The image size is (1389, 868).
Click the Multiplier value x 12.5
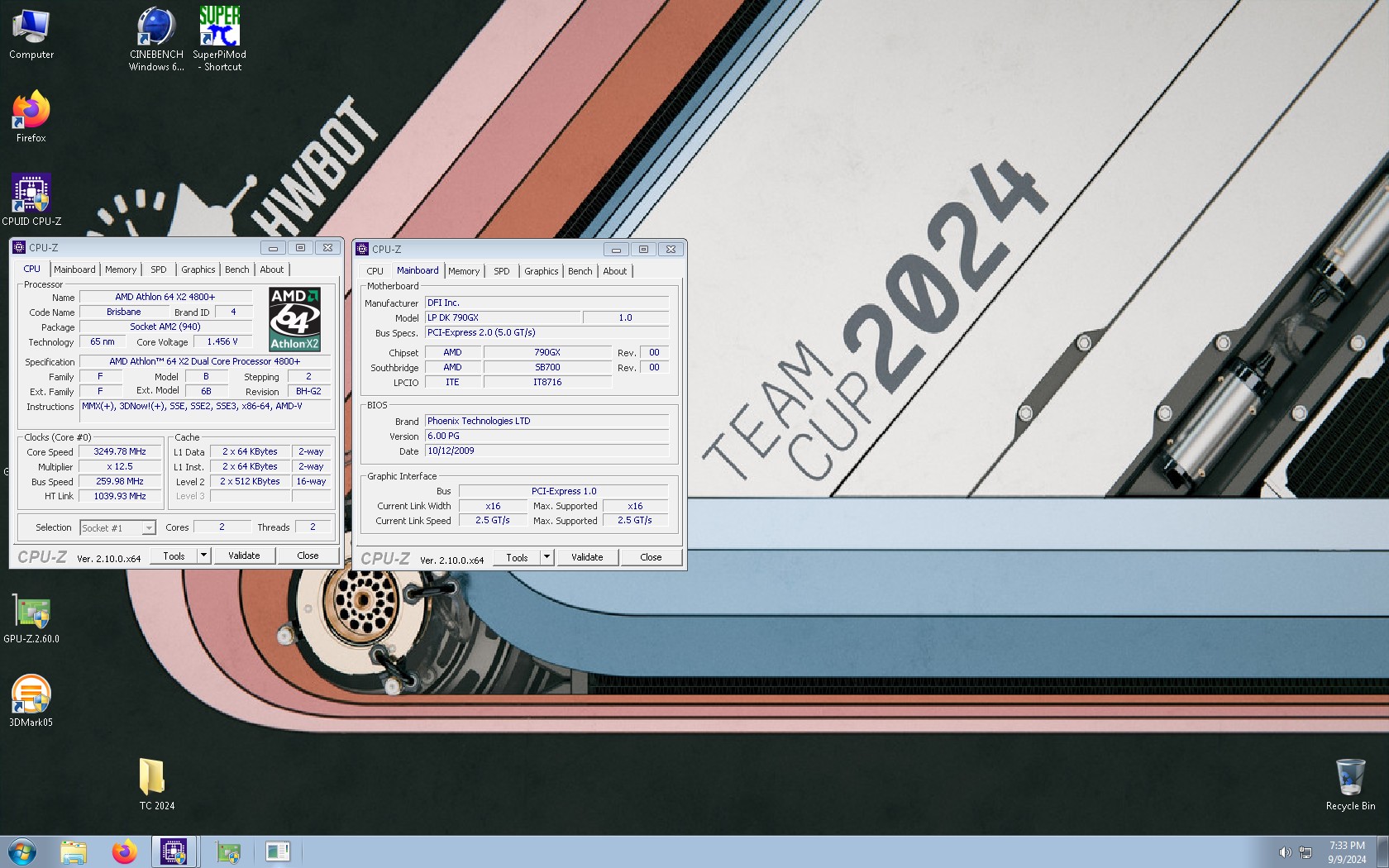120,466
